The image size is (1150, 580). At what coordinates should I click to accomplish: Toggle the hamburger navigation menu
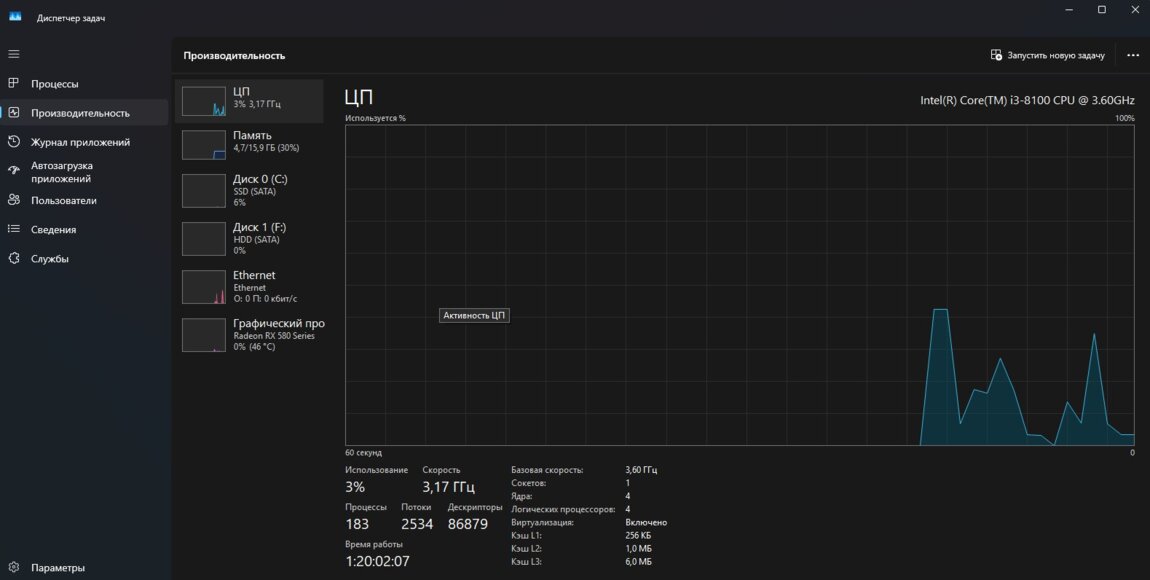point(14,54)
